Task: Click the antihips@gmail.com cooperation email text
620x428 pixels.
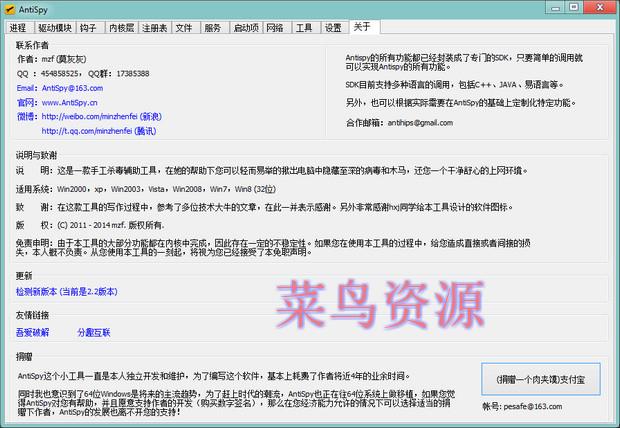Action: click(x=420, y=123)
